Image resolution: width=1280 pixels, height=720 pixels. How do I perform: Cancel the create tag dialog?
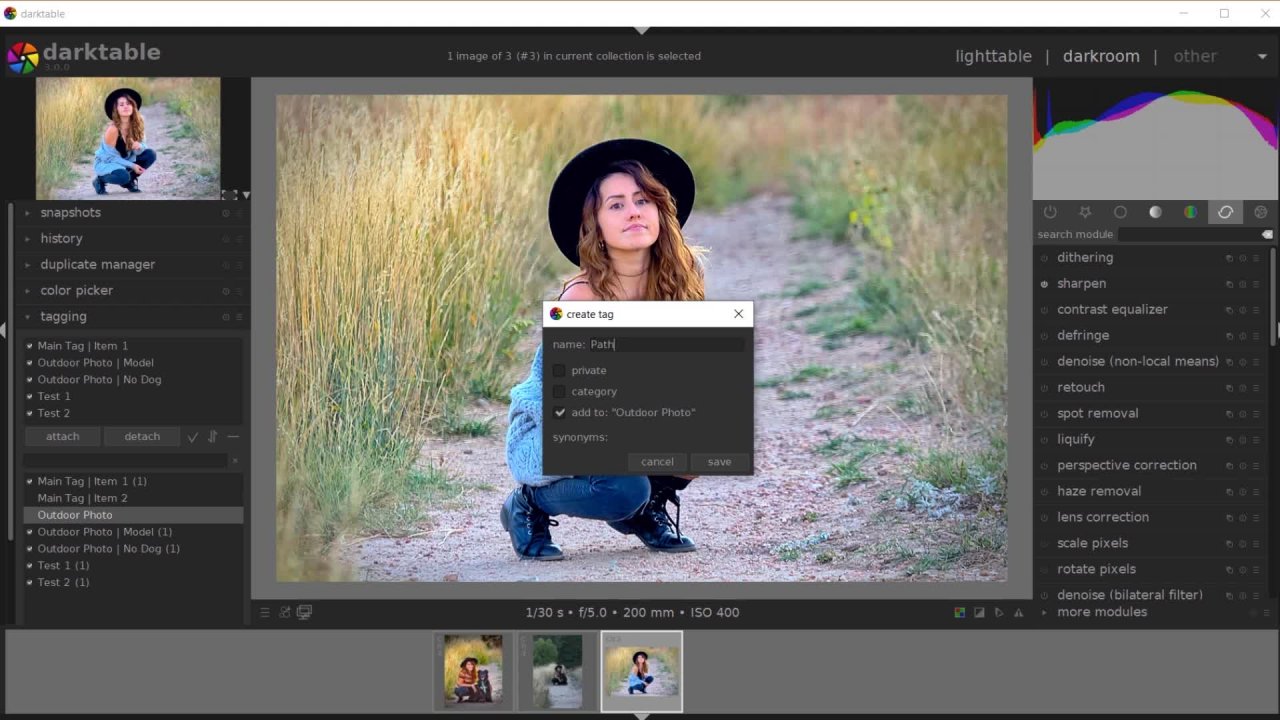click(657, 462)
